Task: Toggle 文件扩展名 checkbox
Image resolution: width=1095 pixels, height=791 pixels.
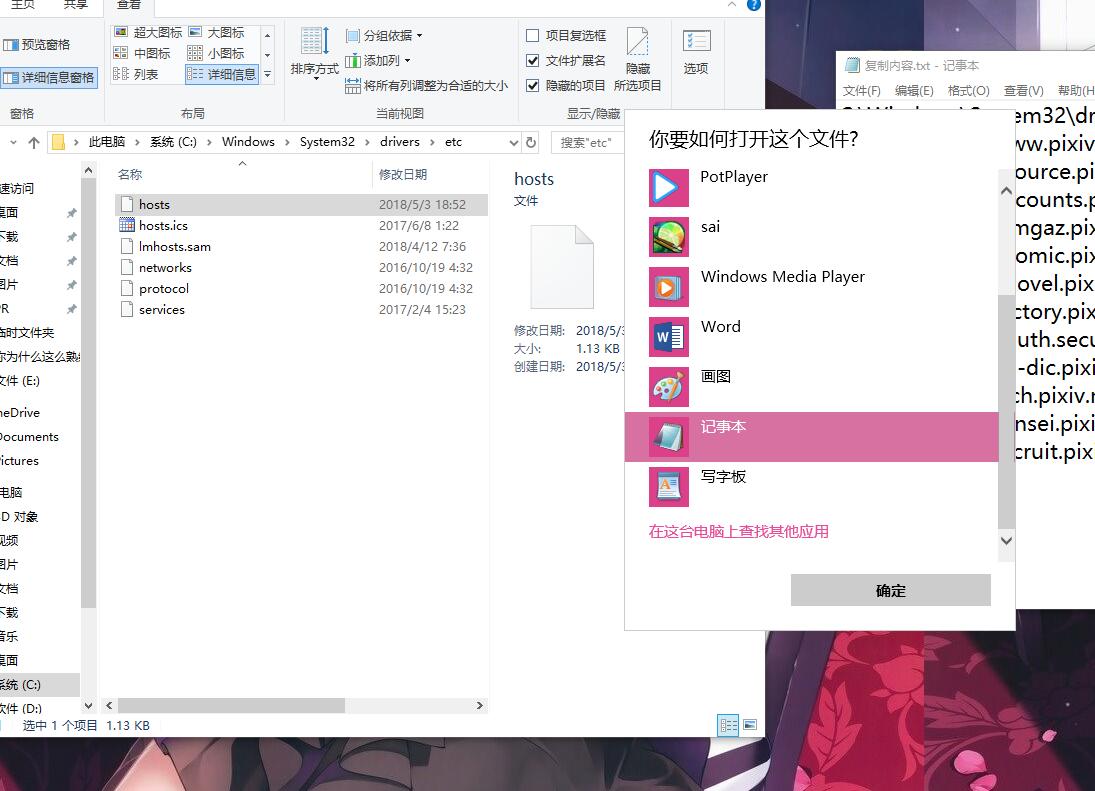Action: [x=532, y=61]
